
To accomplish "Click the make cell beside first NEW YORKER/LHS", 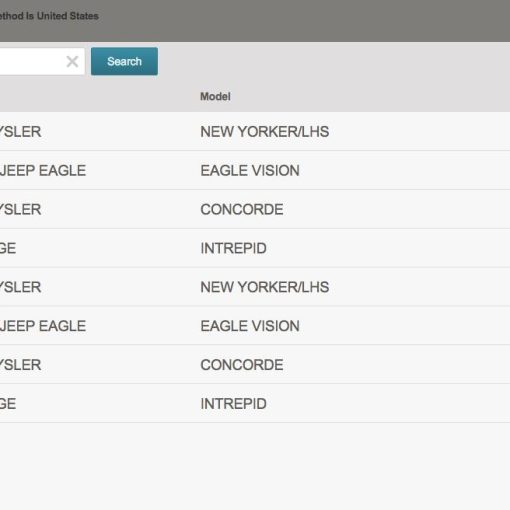I will coord(20,132).
